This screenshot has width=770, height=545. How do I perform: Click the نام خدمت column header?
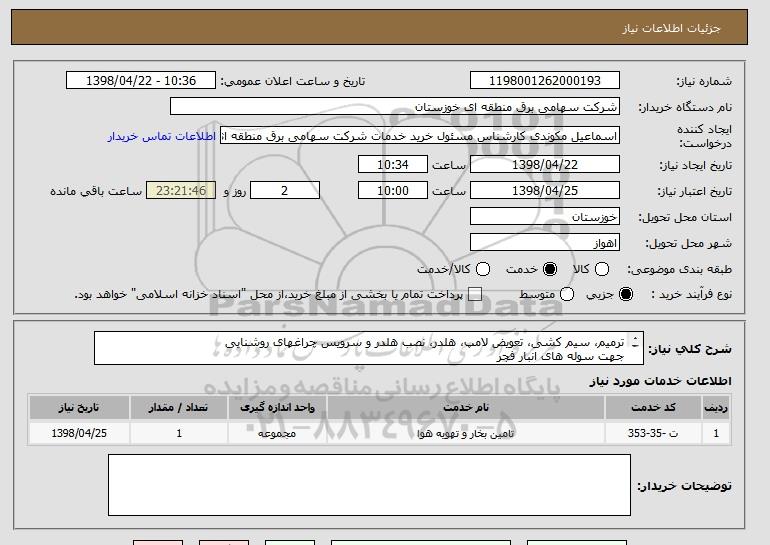click(466, 408)
